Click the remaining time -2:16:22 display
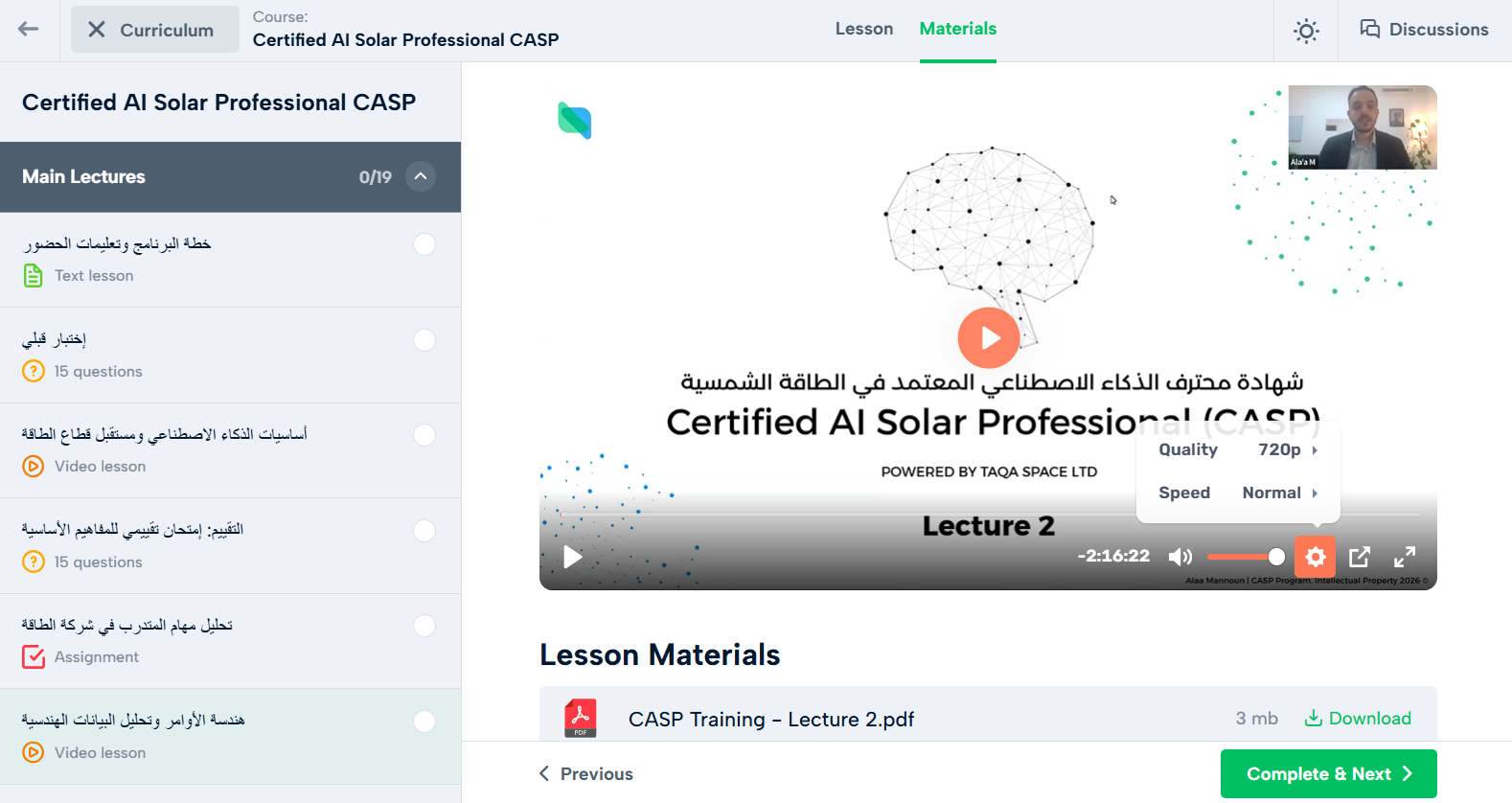Viewport: 1512px width, 803px height. point(1113,556)
